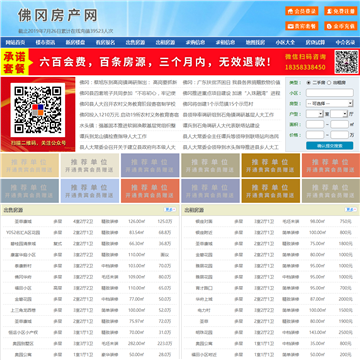
Task: Open 房贷试算 in the navigation bar
Action: 315,42
